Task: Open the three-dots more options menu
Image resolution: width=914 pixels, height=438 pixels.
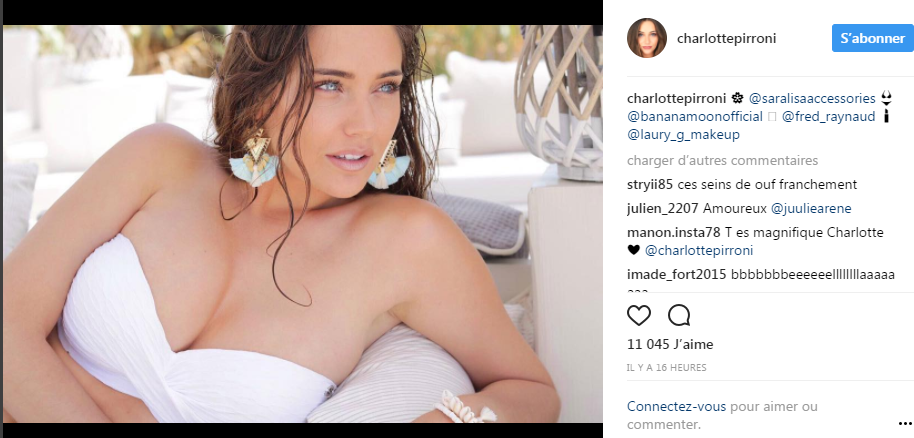Action: click(x=905, y=424)
